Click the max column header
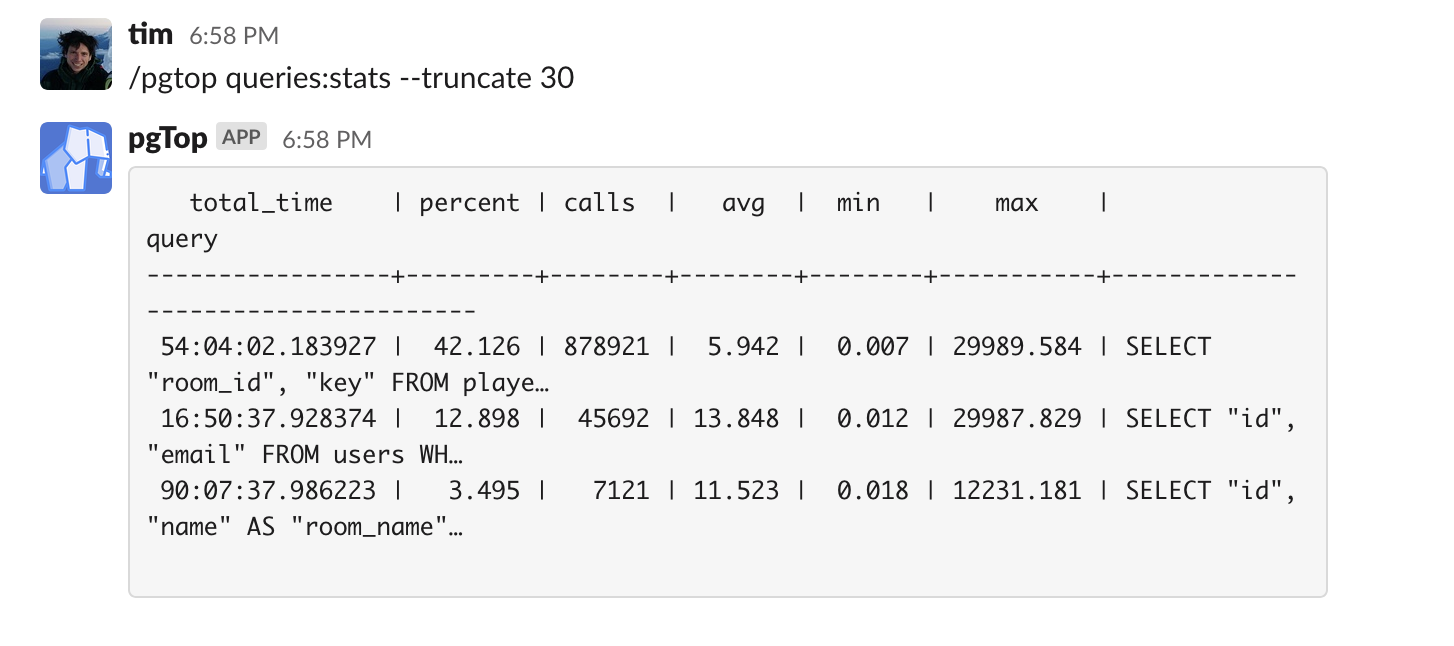The width and height of the screenshot is (1454, 646). click(1016, 204)
